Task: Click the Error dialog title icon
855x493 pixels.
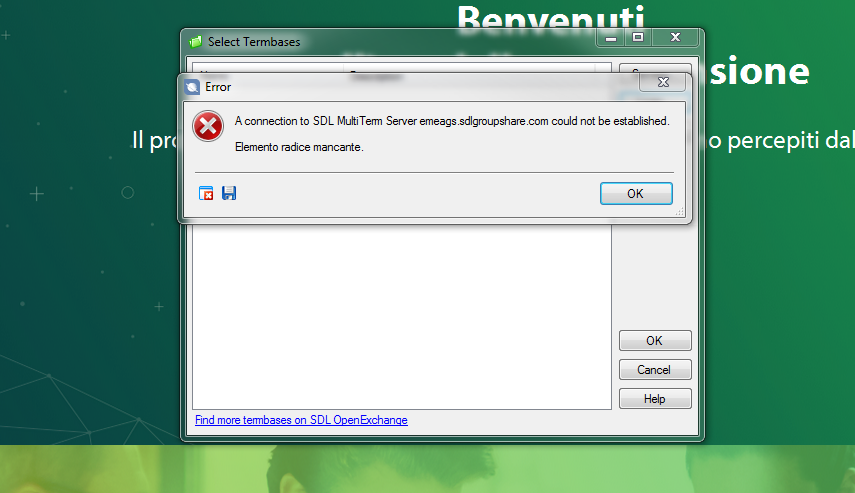Action: 192,87
